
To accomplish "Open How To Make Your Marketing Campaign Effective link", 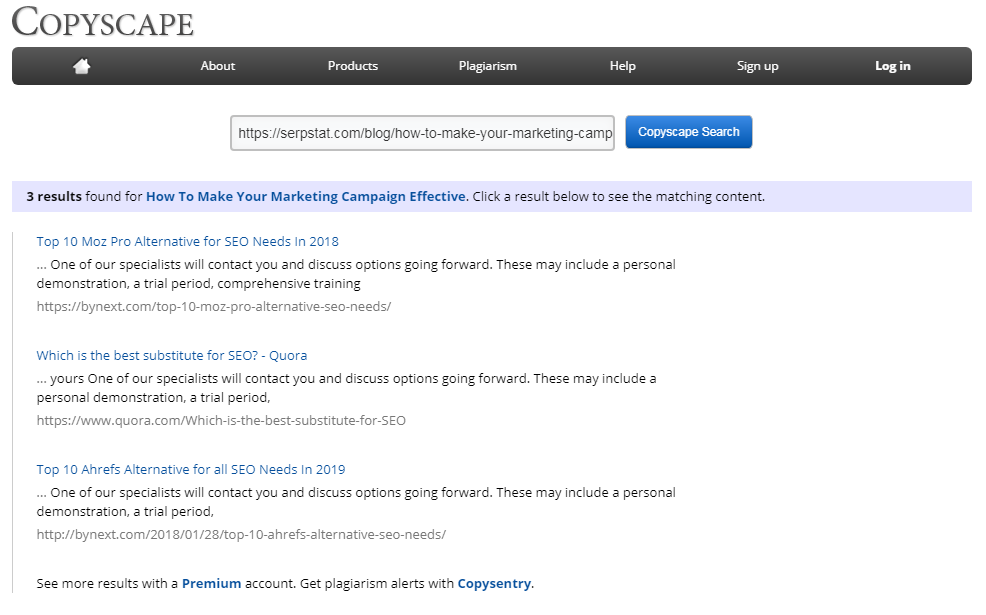I will pyautogui.click(x=307, y=197).
